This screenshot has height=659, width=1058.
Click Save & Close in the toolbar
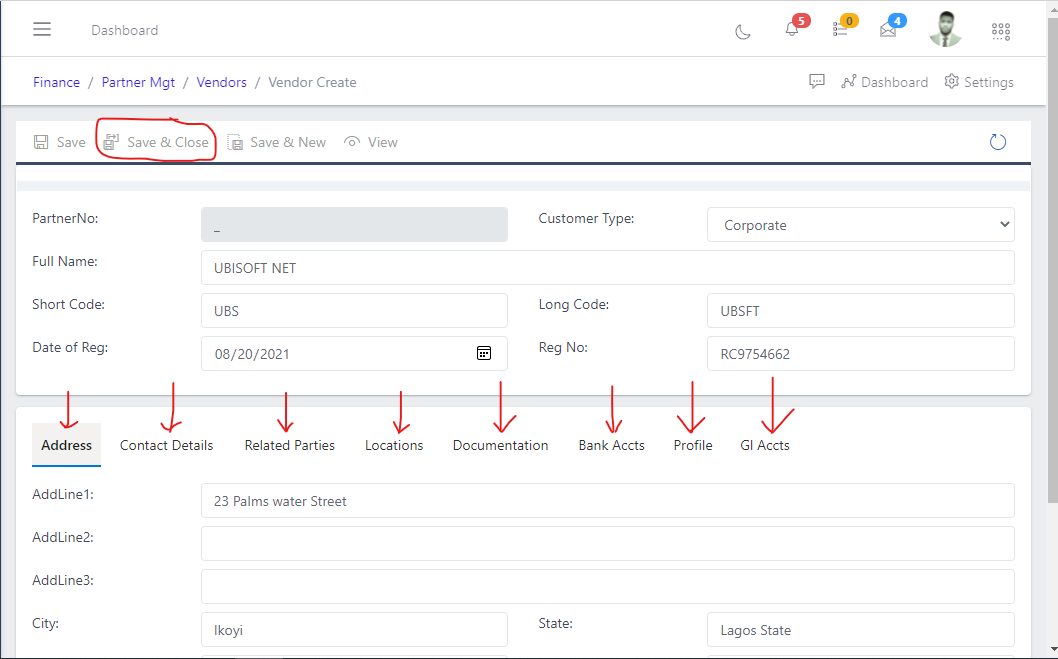[x=156, y=141]
